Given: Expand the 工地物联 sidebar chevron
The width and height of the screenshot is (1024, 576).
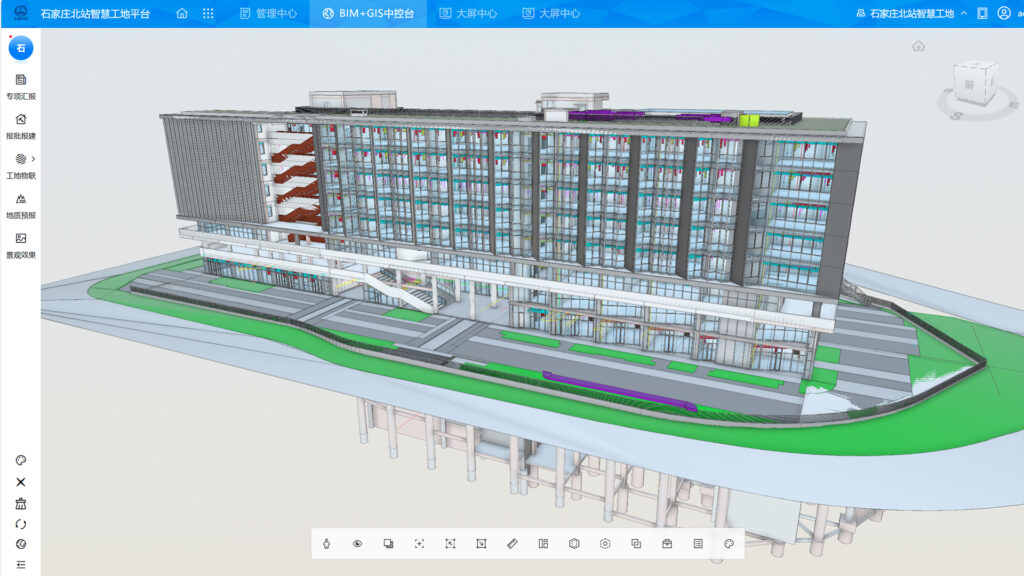Looking at the screenshot, I should [31, 157].
